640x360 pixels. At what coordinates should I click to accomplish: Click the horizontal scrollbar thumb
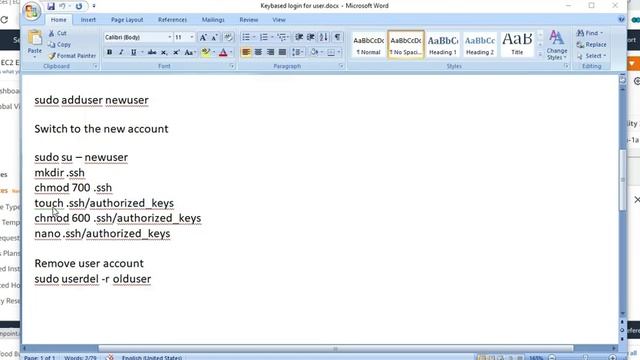point(336,349)
